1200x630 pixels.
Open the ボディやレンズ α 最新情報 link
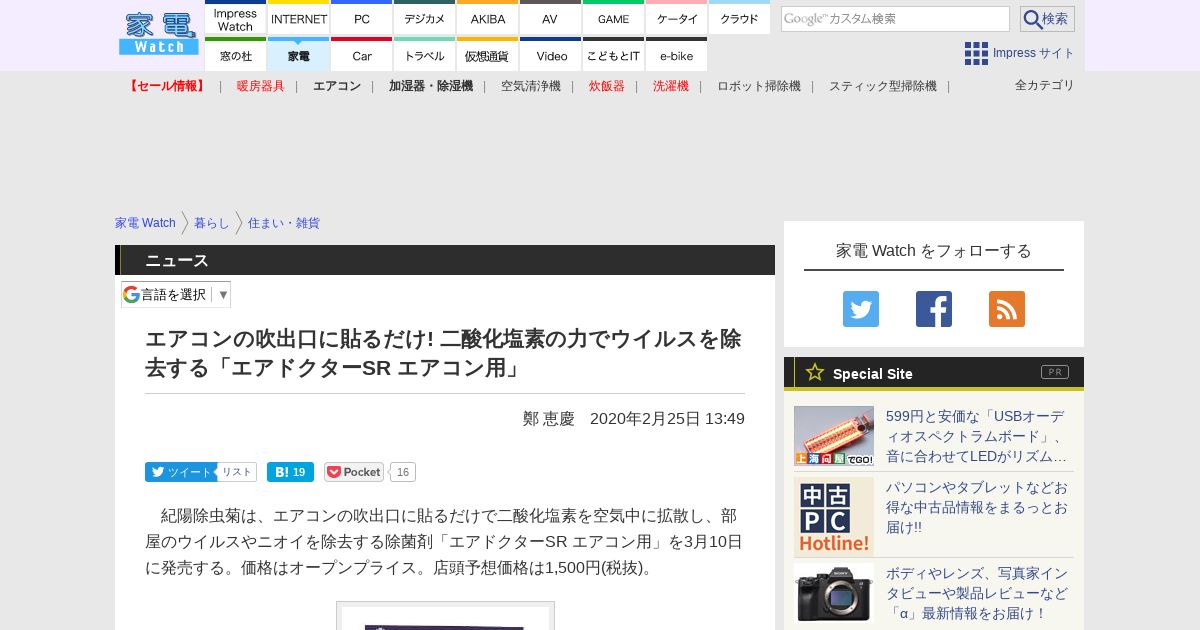click(x=977, y=593)
